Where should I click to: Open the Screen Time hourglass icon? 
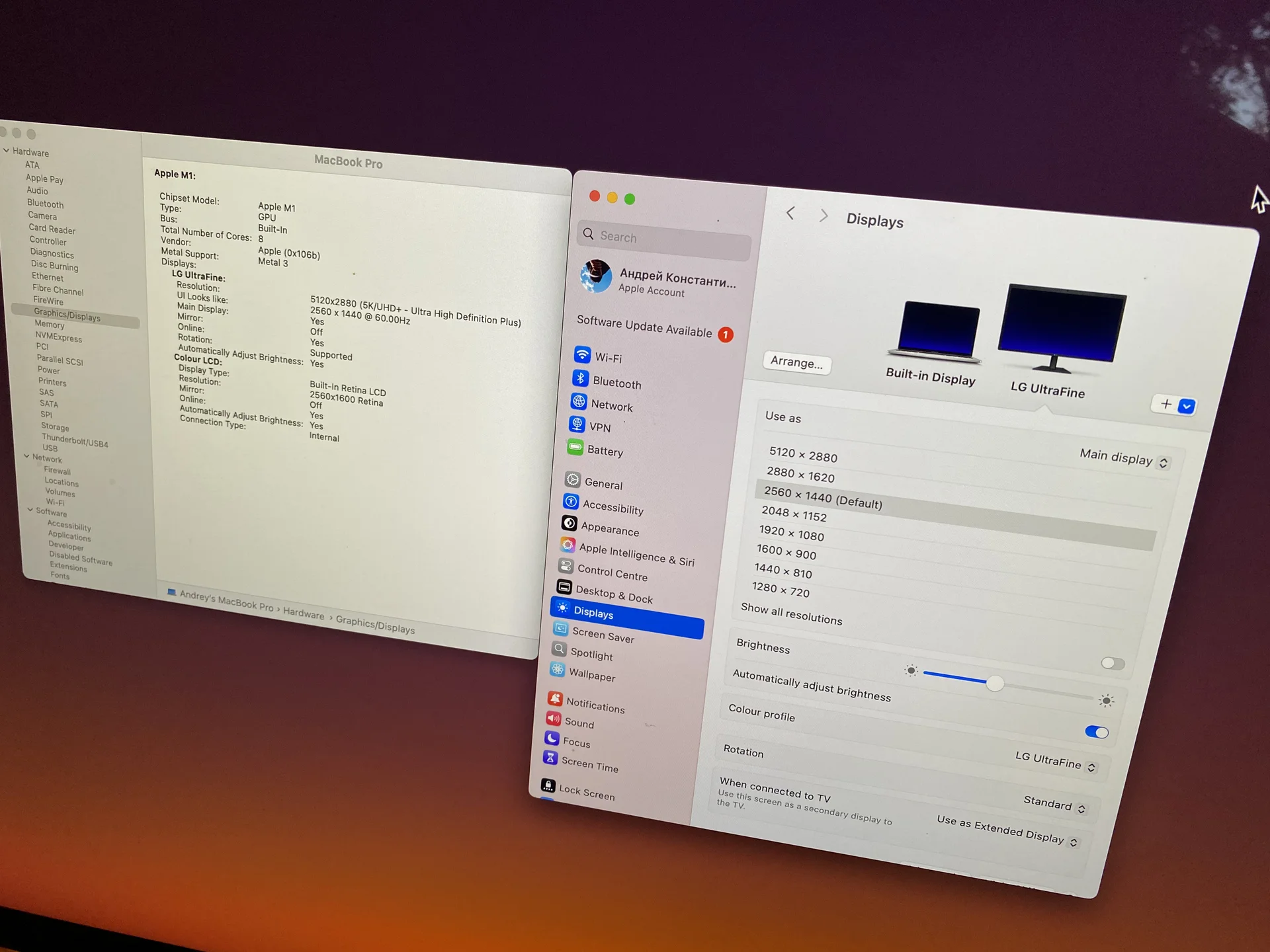tap(550, 758)
